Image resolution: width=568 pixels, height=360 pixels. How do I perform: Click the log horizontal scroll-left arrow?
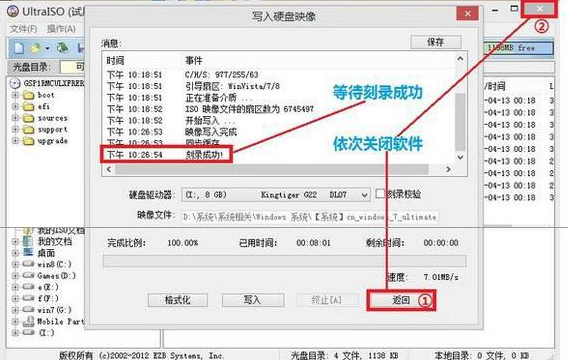tap(109, 169)
